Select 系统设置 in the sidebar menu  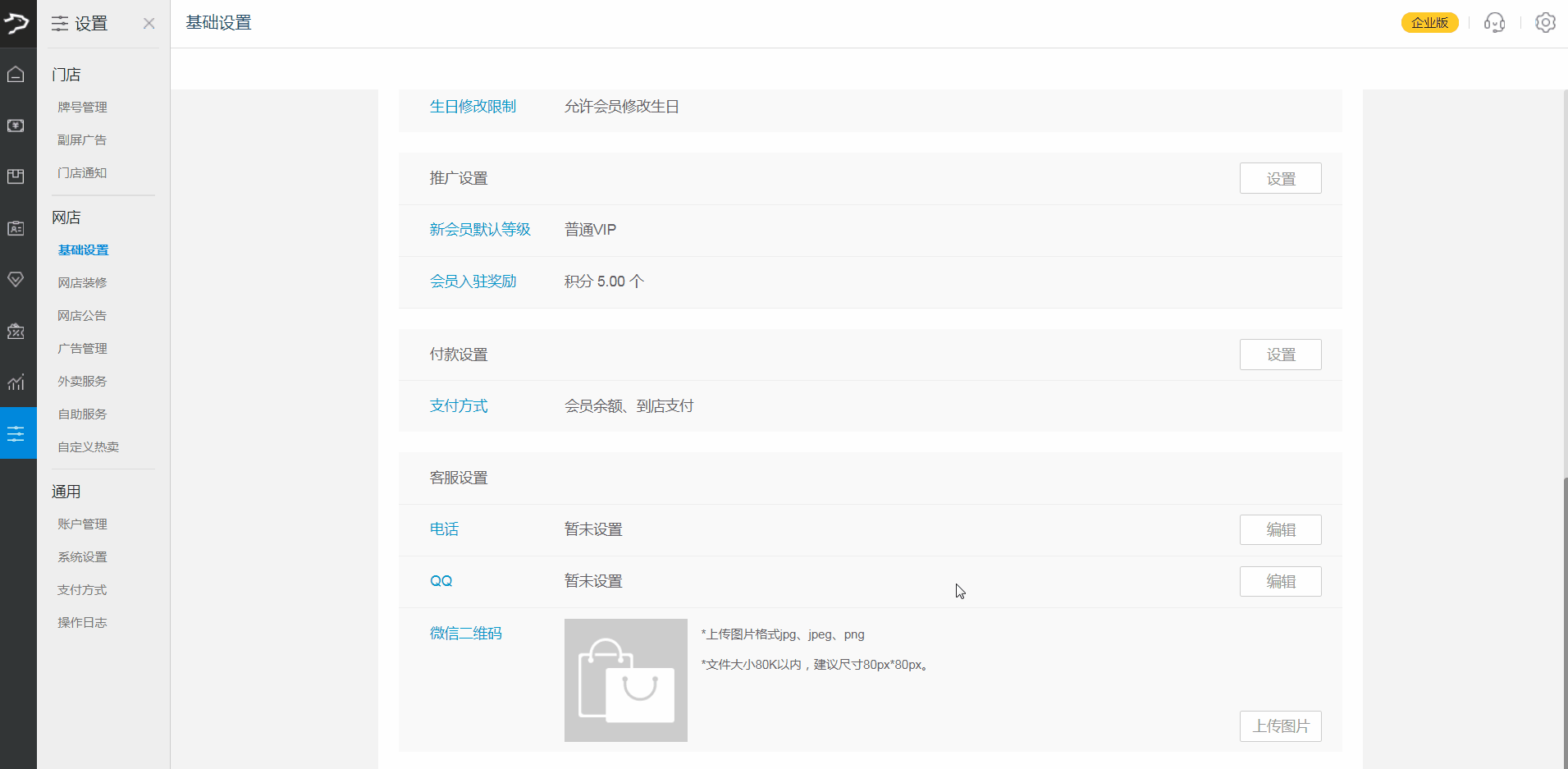(82, 557)
